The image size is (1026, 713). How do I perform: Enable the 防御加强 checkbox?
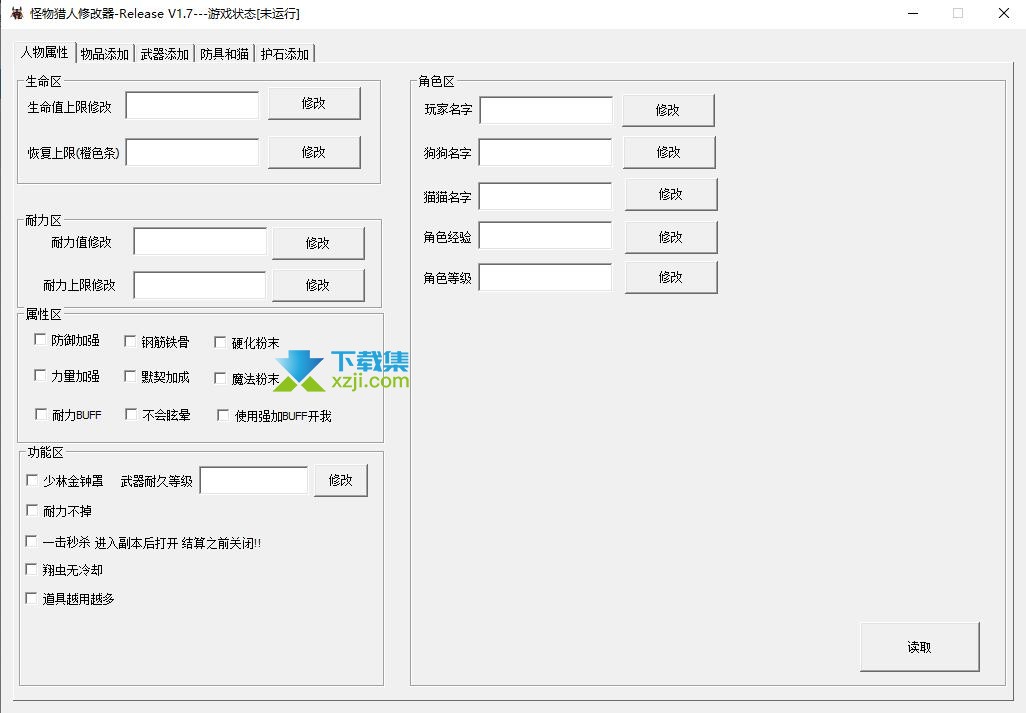tap(41, 340)
